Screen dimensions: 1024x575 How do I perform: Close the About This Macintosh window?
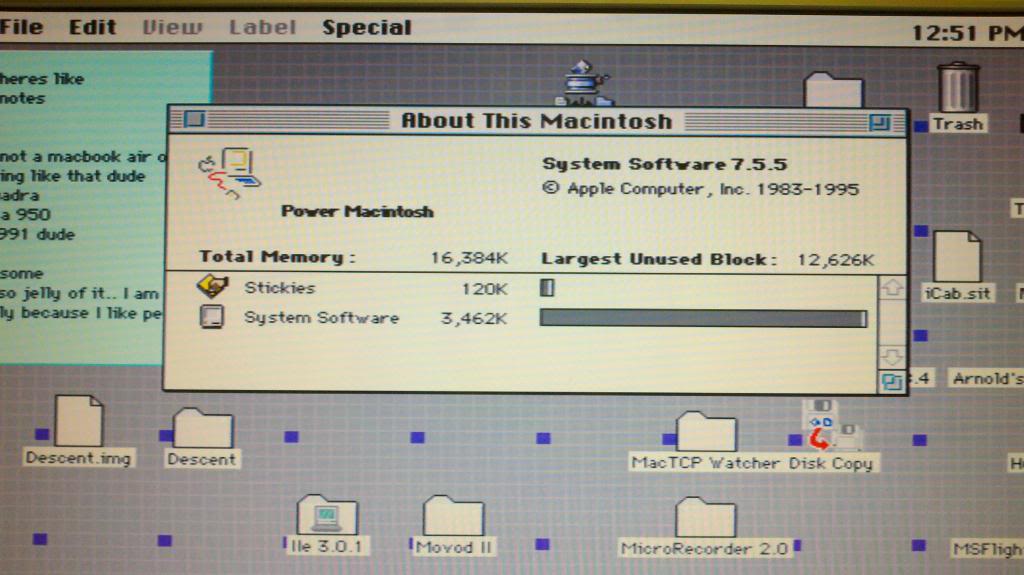(x=194, y=120)
